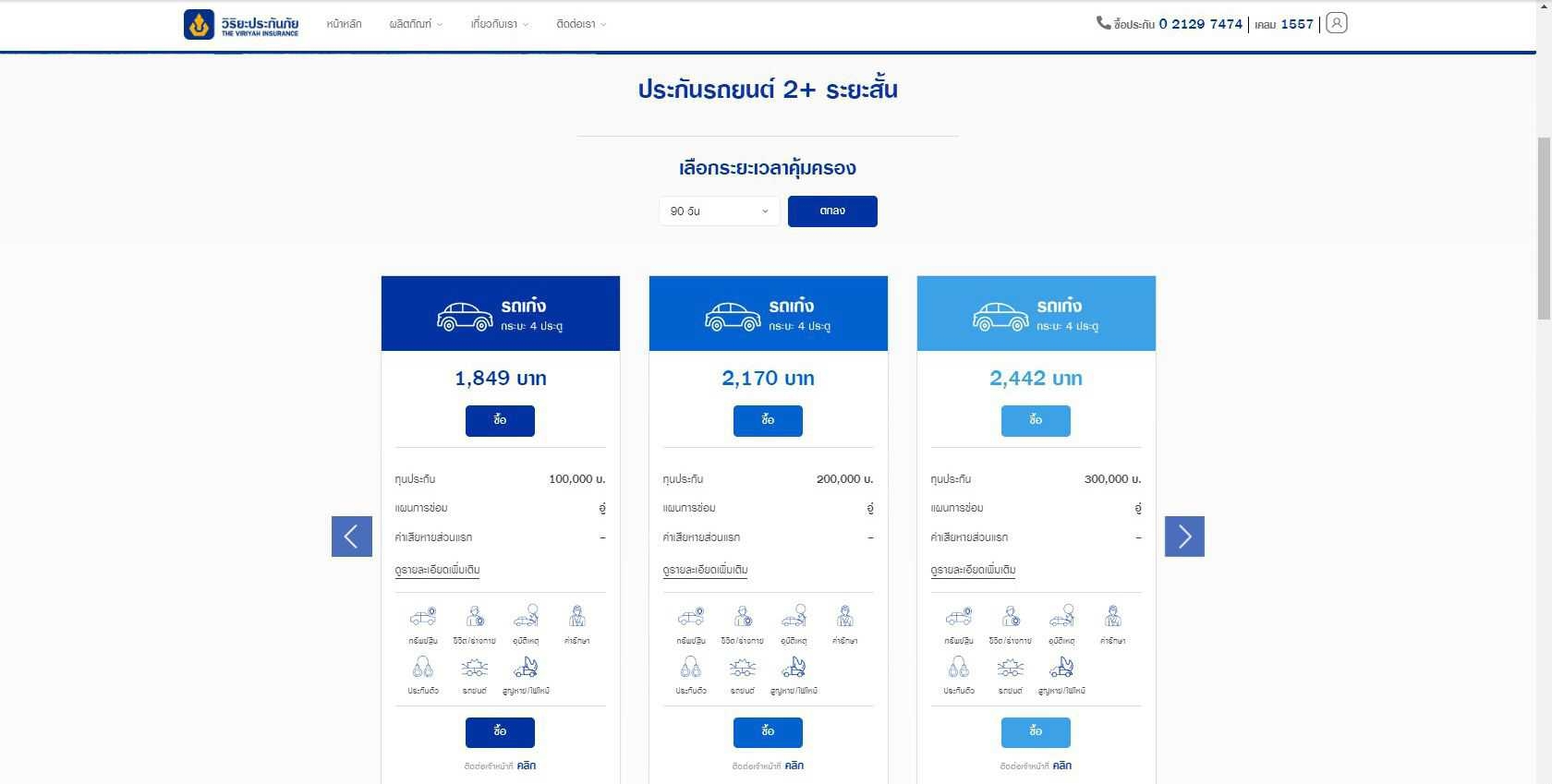Screen dimensions: 1552x784
Task: Click the สูญหาย/ไฟไหม้ icon in the 2,170 baht plan
Action: point(794,667)
